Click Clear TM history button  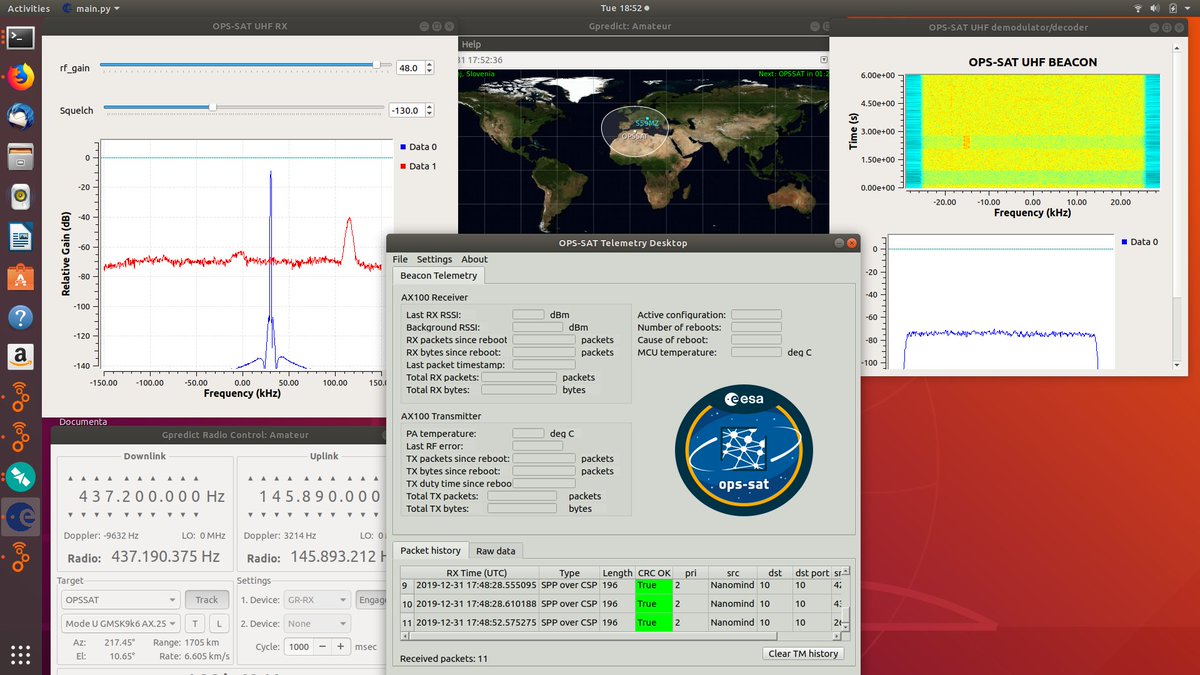click(803, 653)
